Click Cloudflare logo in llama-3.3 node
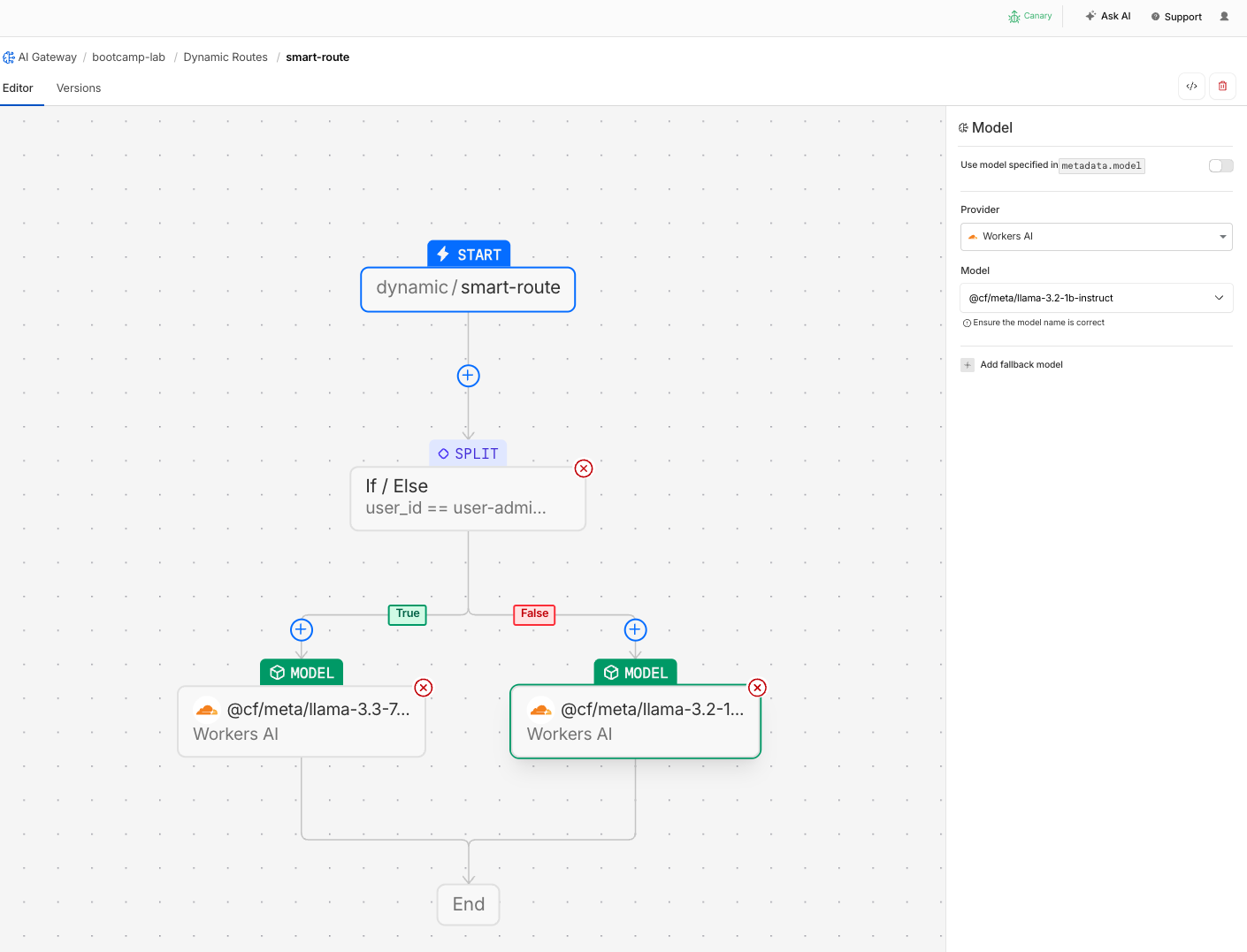Image resolution: width=1247 pixels, height=952 pixels. (x=207, y=710)
